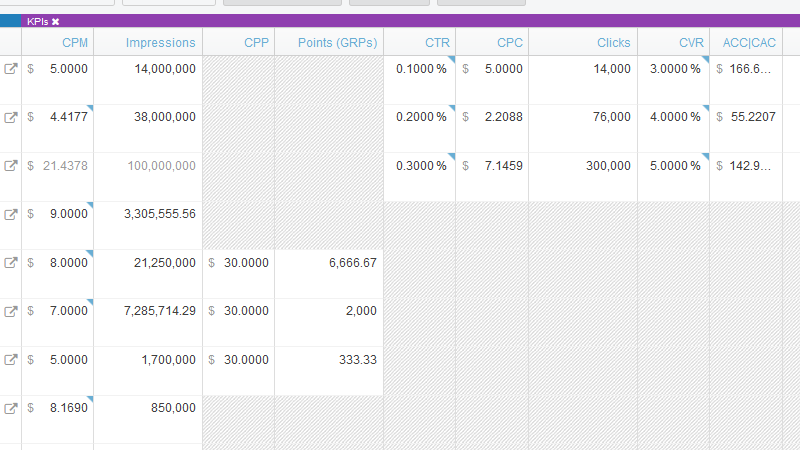
Task: Open external link for the 850,000 impressions row
Action: (x=11, y=408)
